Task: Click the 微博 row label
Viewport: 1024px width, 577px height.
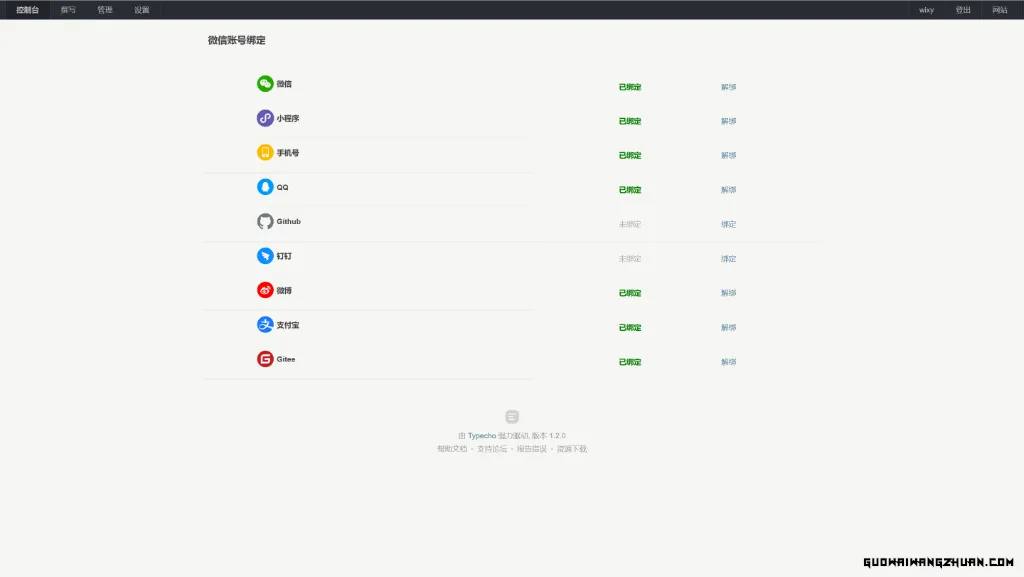Action: click(283, 291)
